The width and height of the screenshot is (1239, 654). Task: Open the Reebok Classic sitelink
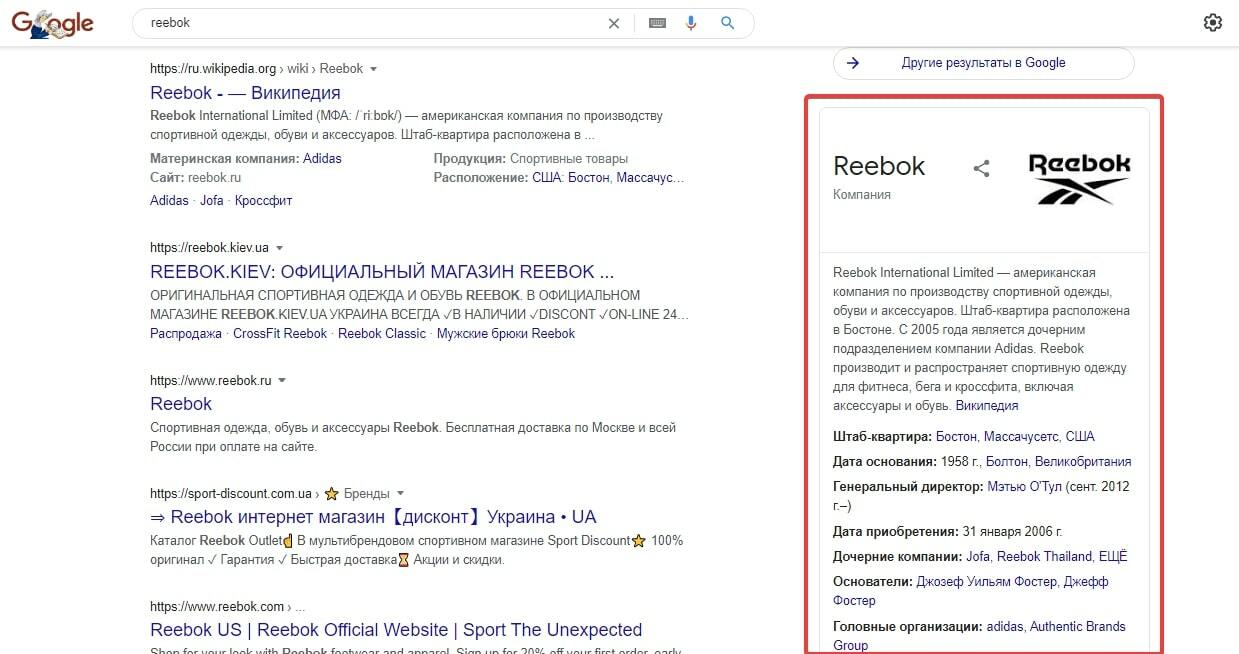[x=382, y=333]
